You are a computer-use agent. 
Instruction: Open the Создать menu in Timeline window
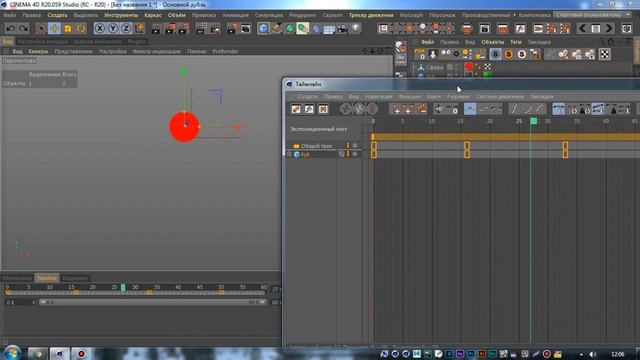point(307,97)
